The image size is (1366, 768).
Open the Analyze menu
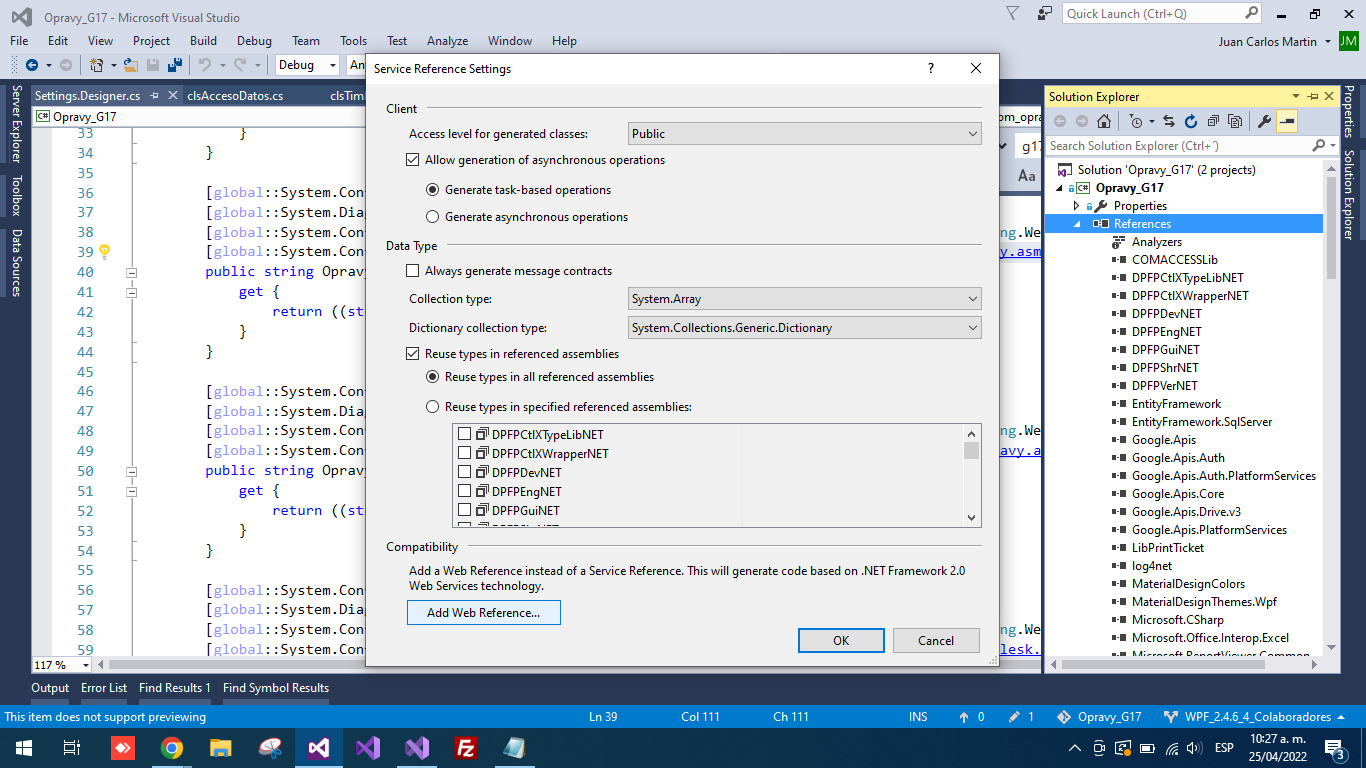[447, 41]
